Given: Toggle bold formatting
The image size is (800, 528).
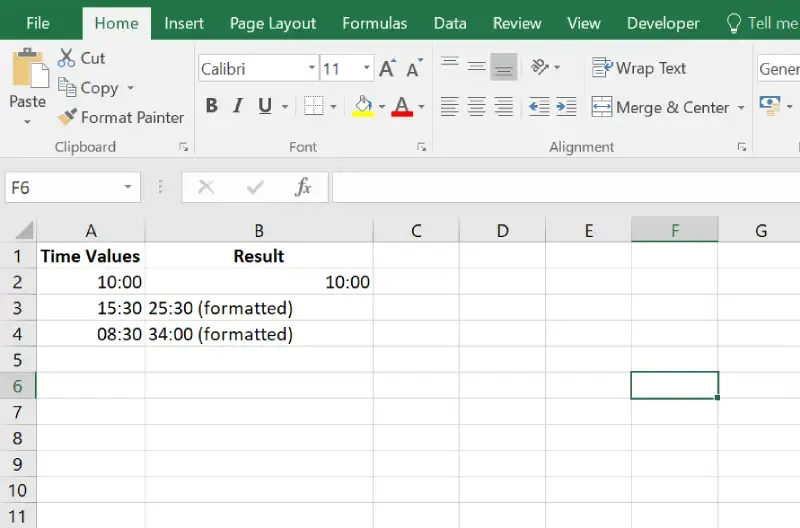Looking at the screenshot, I should coord(211,106).
